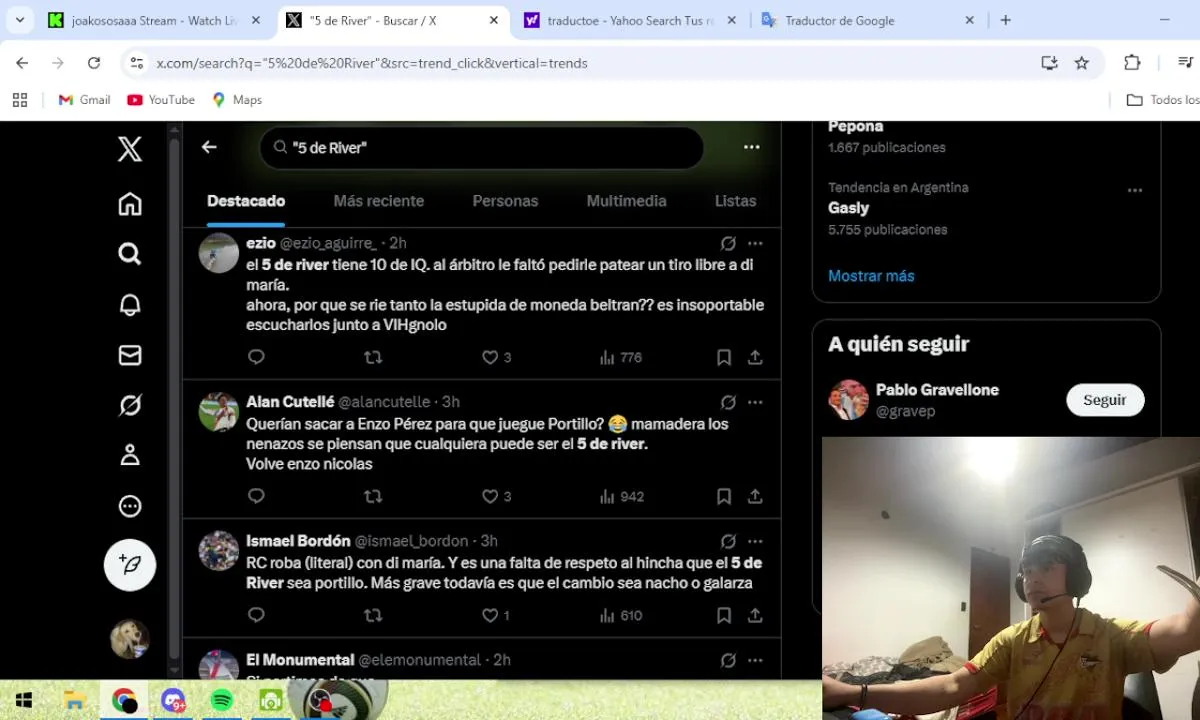Go to Home in X sidebar
The image size is (1200, 720).
click(x=130, y=204)
